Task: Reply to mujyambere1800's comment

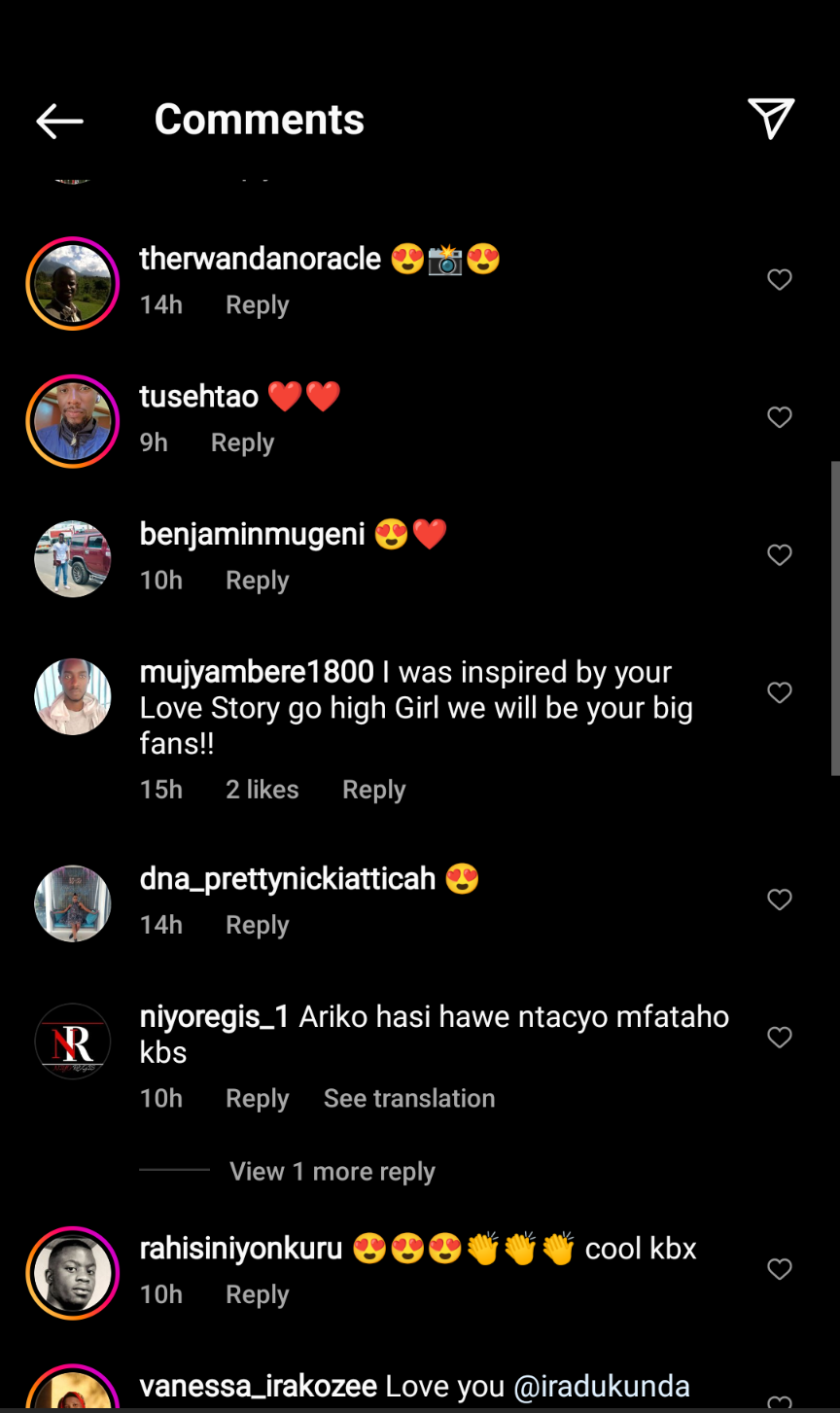Action: 373,790
